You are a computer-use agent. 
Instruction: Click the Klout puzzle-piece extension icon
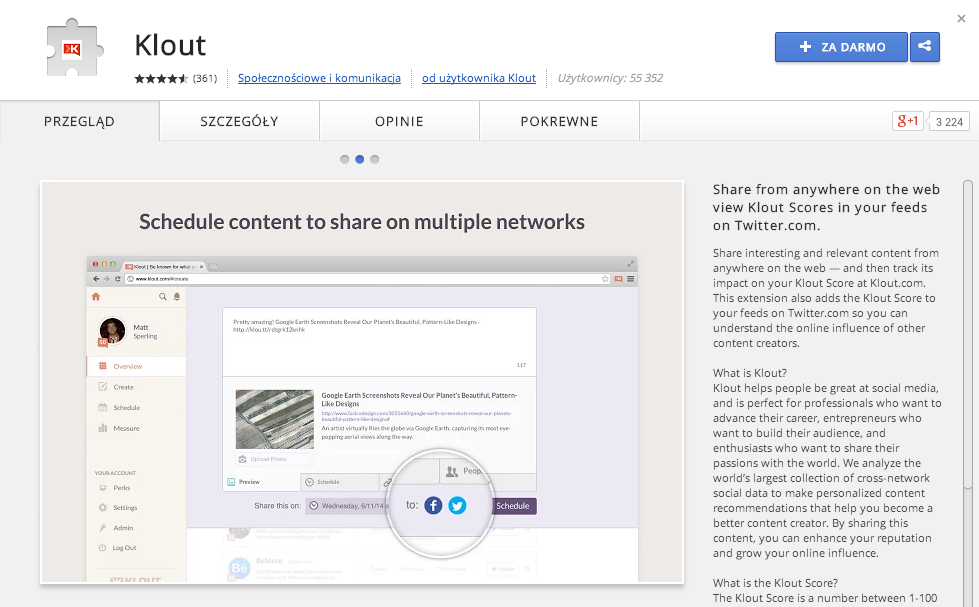coord(74,48)
